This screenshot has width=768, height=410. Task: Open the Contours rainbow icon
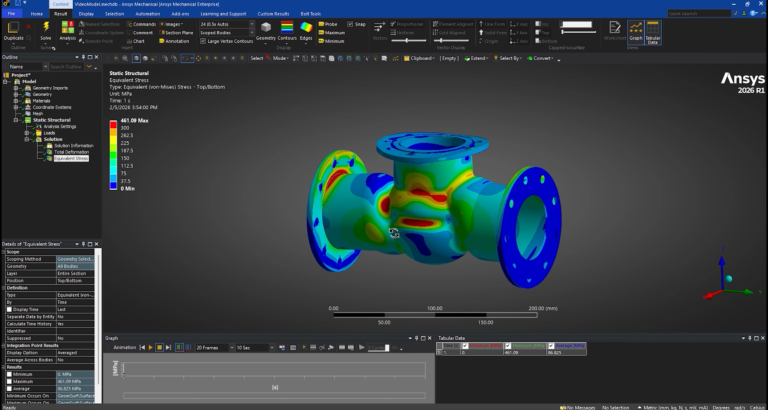287,27
